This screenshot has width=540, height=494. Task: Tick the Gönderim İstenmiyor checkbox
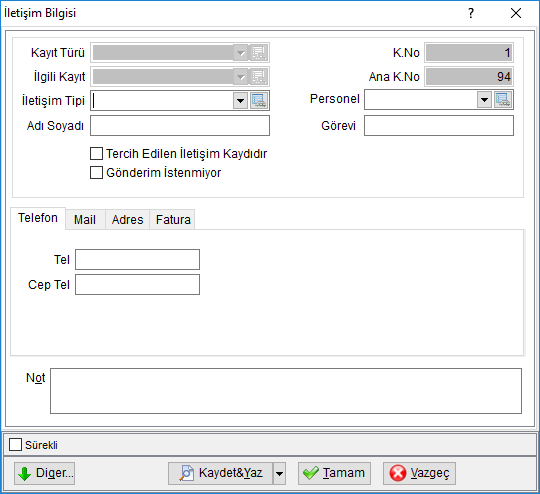[x=96, y=173]
